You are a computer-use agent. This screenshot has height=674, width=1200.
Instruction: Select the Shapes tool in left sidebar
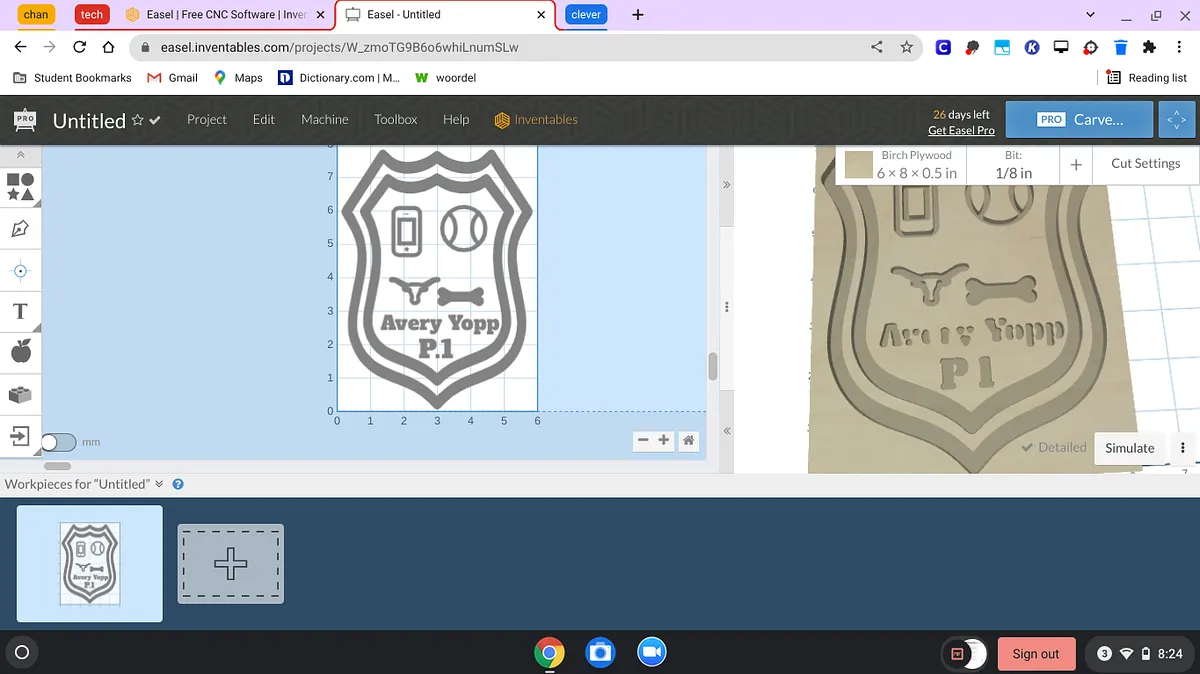pos(20,187)
